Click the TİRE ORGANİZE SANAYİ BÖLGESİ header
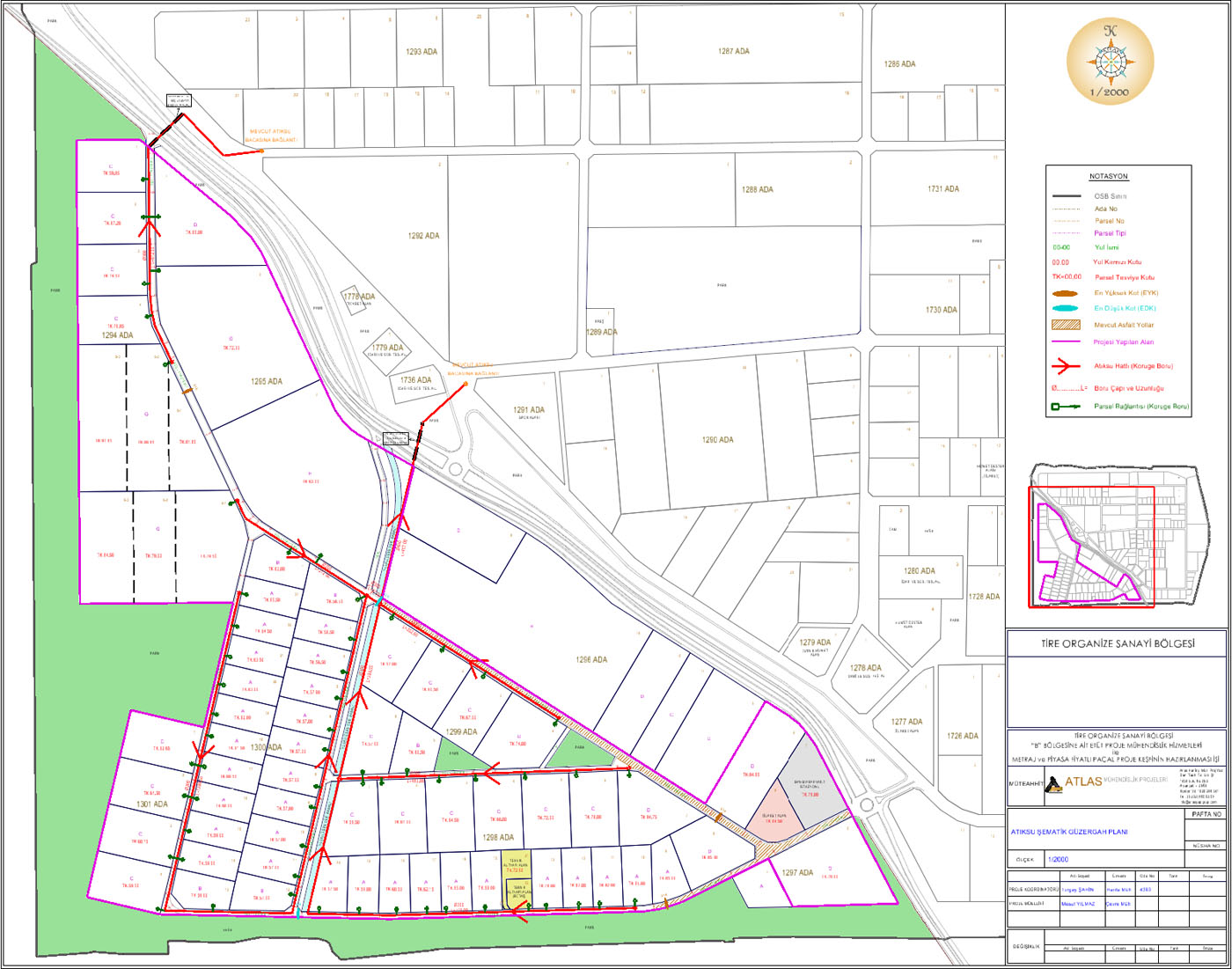Viewport: 1232px width, 969px height. coord(1117,644)
